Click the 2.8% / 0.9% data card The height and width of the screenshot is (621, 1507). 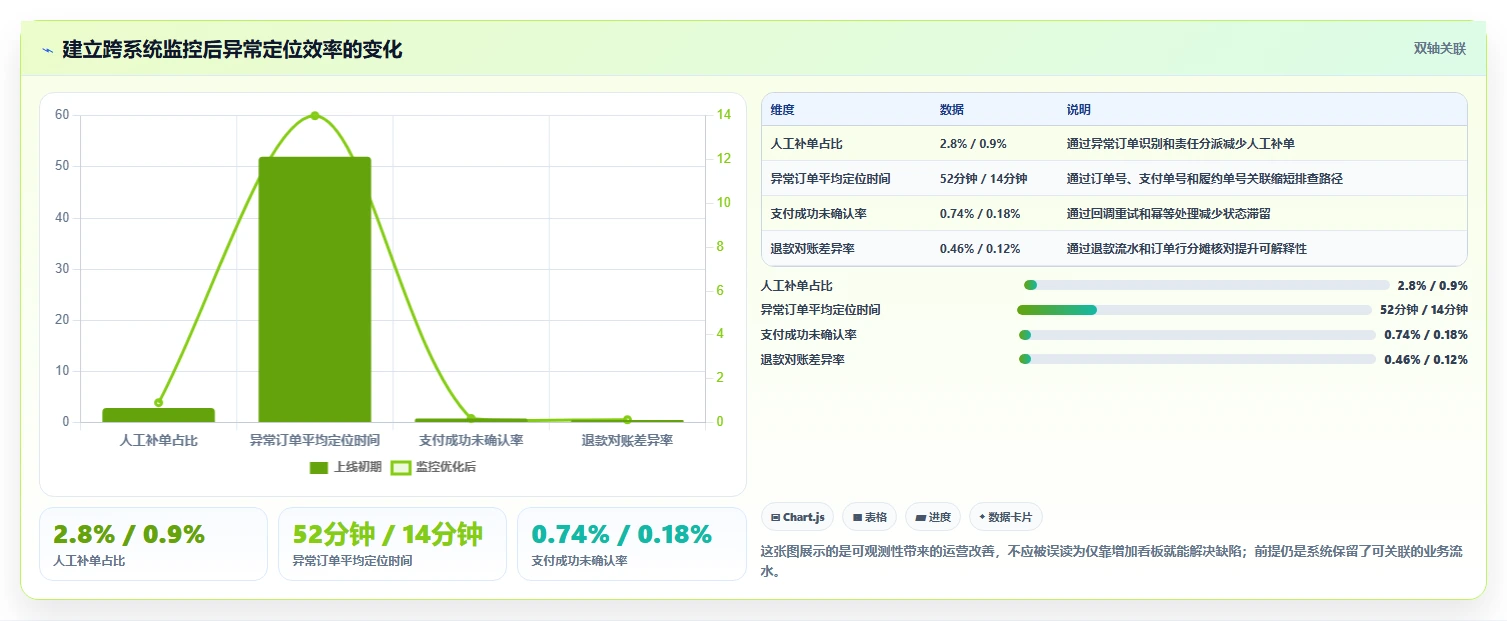pos(153,544)
